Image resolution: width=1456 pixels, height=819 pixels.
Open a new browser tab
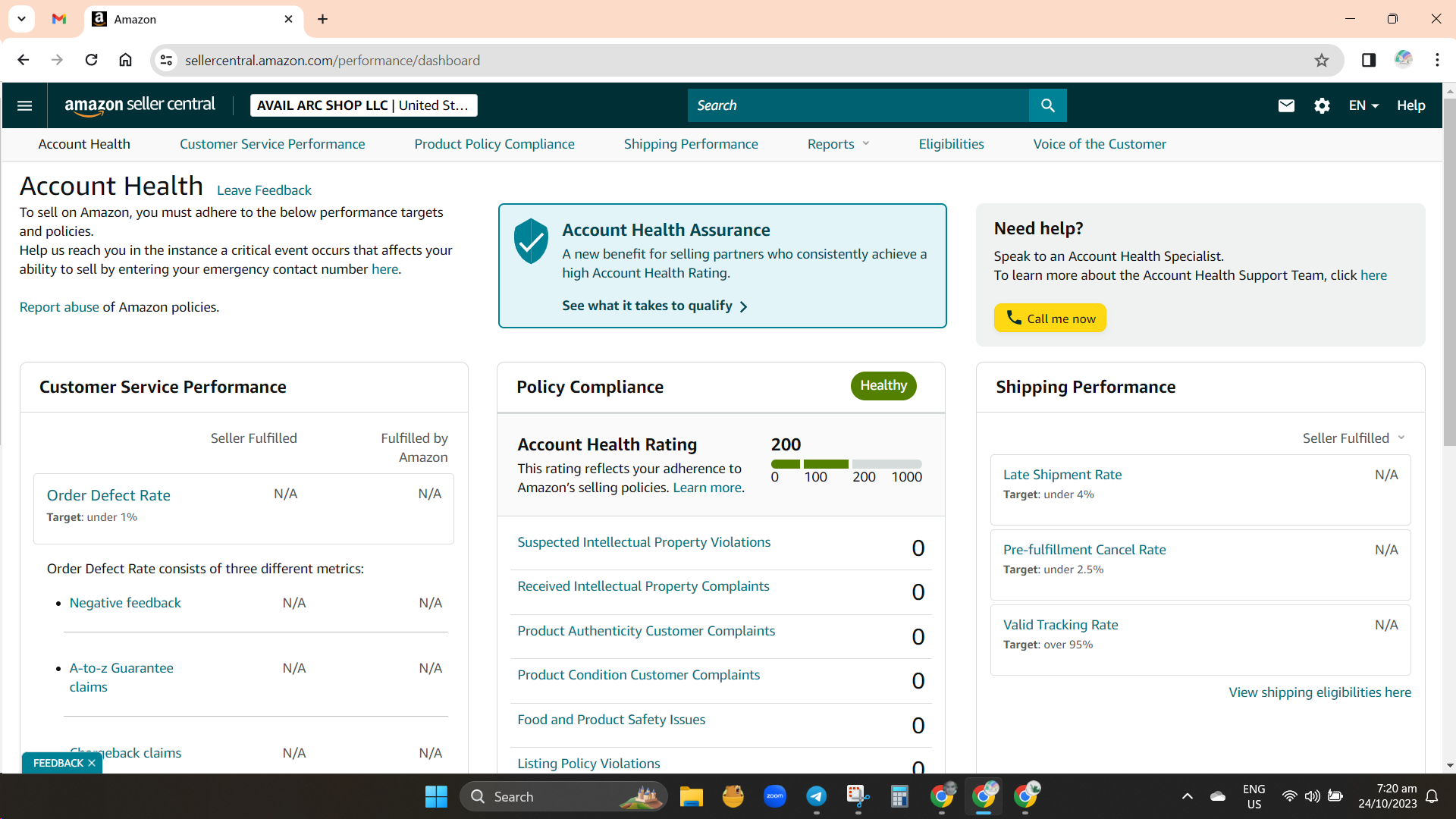pyautogui.click(x=322, y=19)
